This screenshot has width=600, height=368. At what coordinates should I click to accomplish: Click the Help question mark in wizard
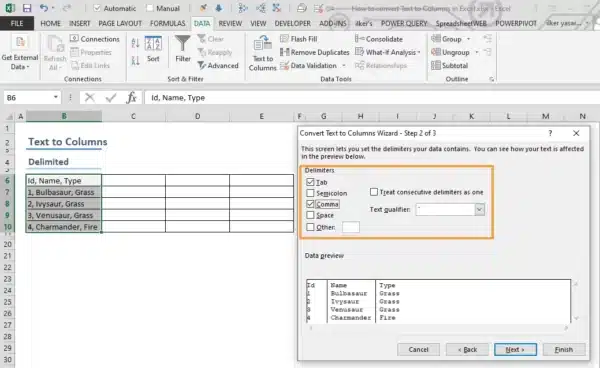point(550,133)
